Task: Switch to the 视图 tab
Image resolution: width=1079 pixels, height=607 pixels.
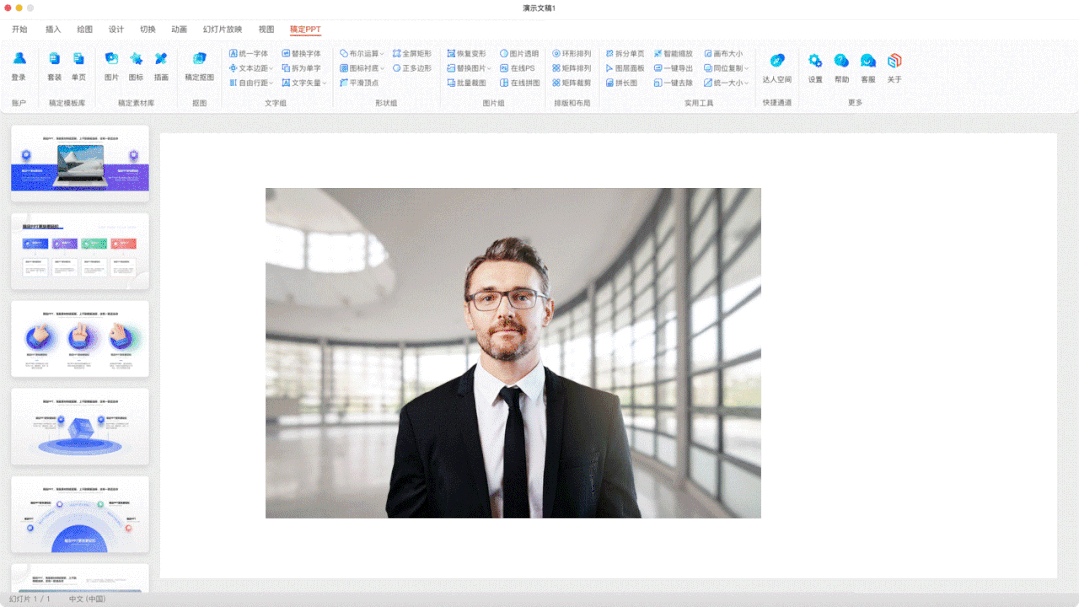Action: [266, 30]
